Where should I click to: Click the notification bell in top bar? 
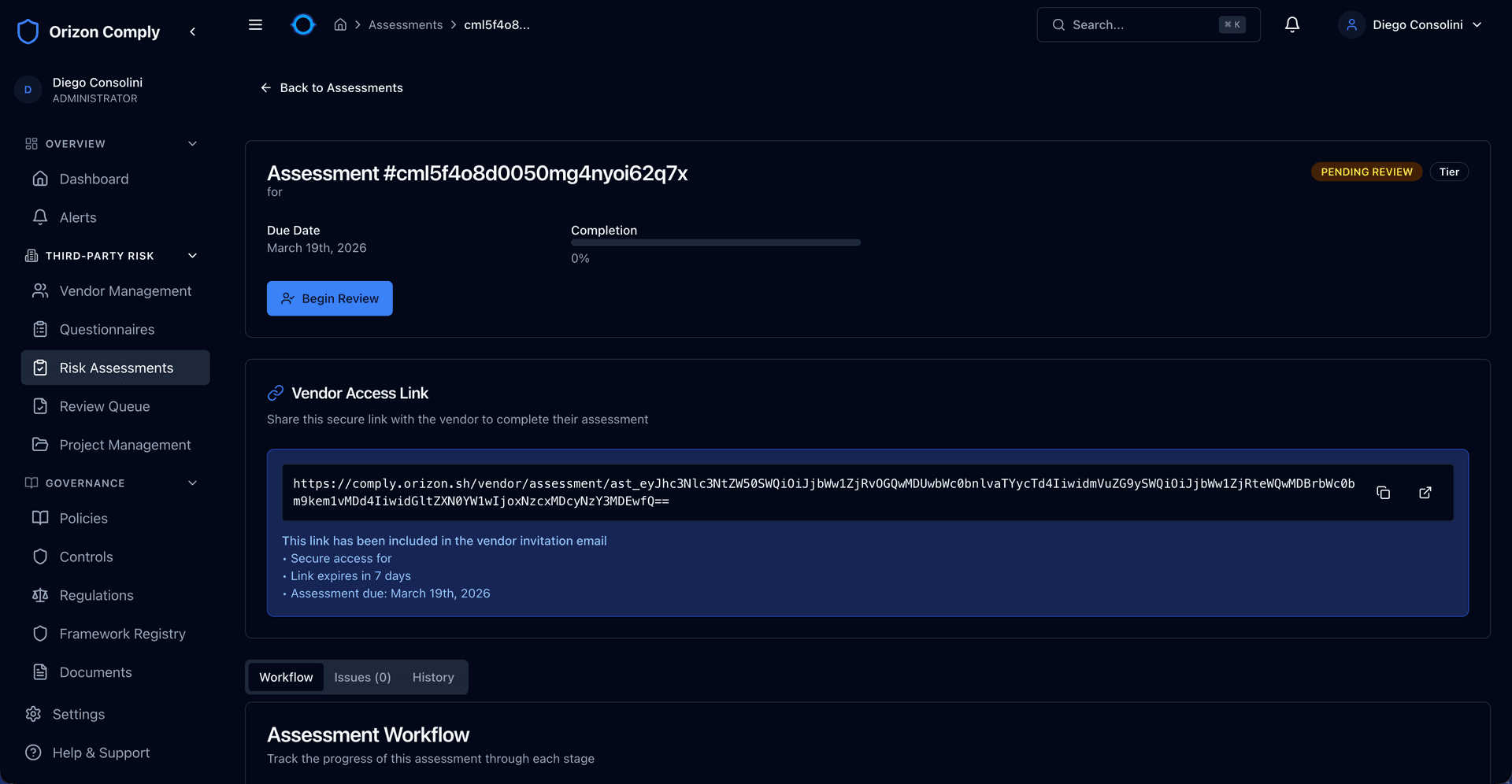coord(1291,24)
